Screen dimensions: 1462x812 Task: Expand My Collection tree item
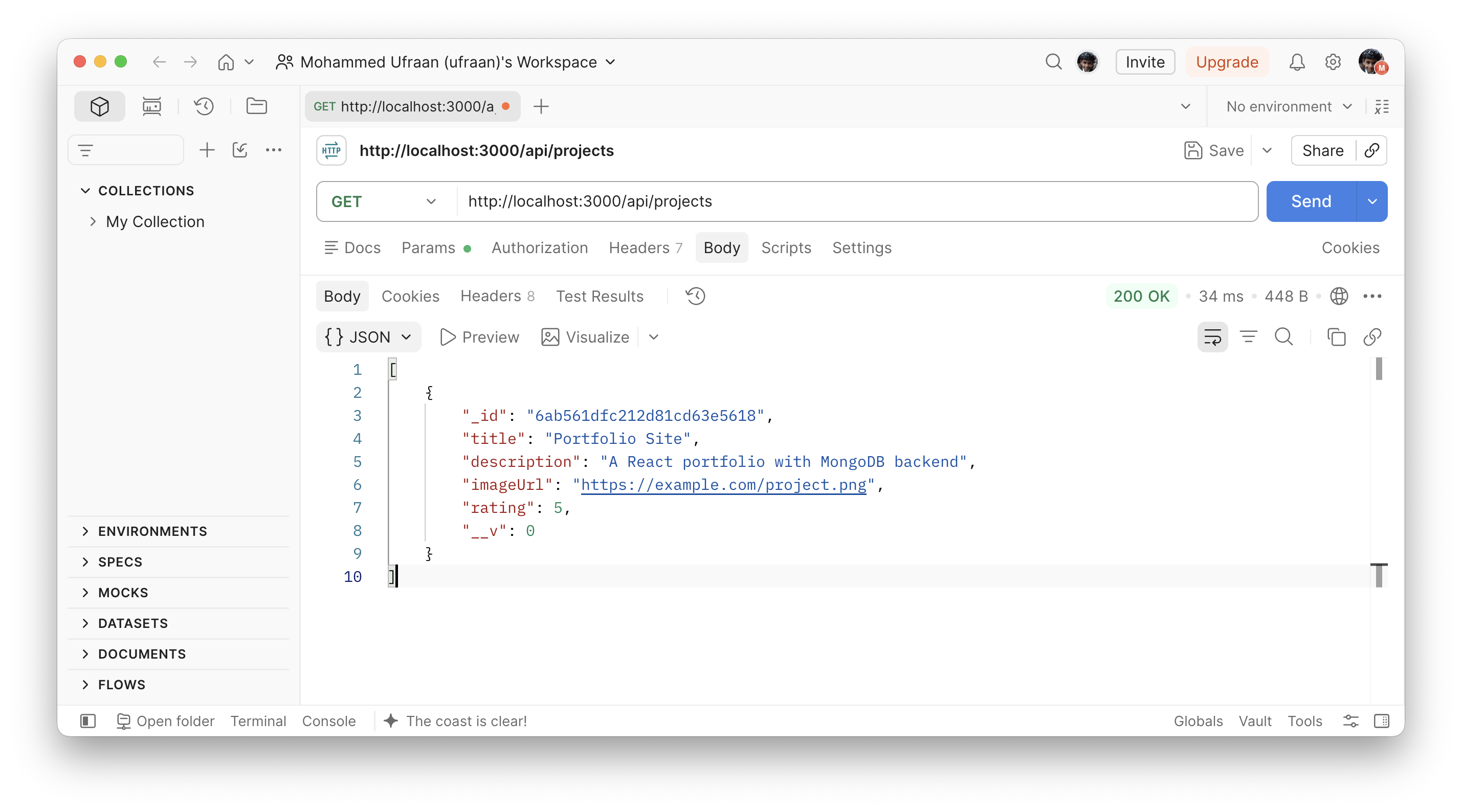93,221
